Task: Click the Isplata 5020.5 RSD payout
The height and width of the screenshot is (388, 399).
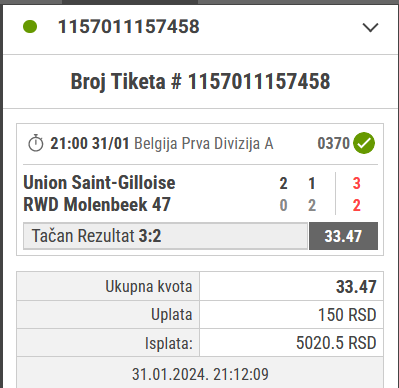Action: tap(336, 343)
